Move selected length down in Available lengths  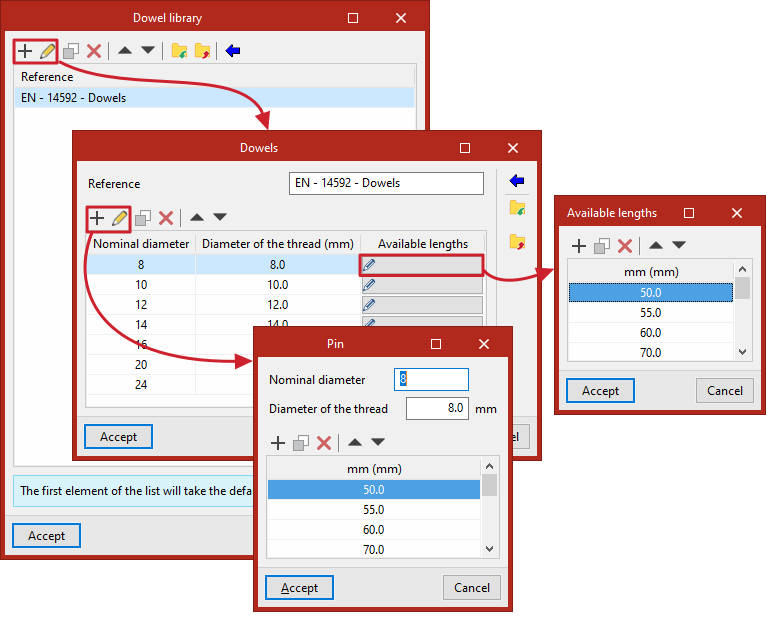pyautogui.click(x=679, y=245)
